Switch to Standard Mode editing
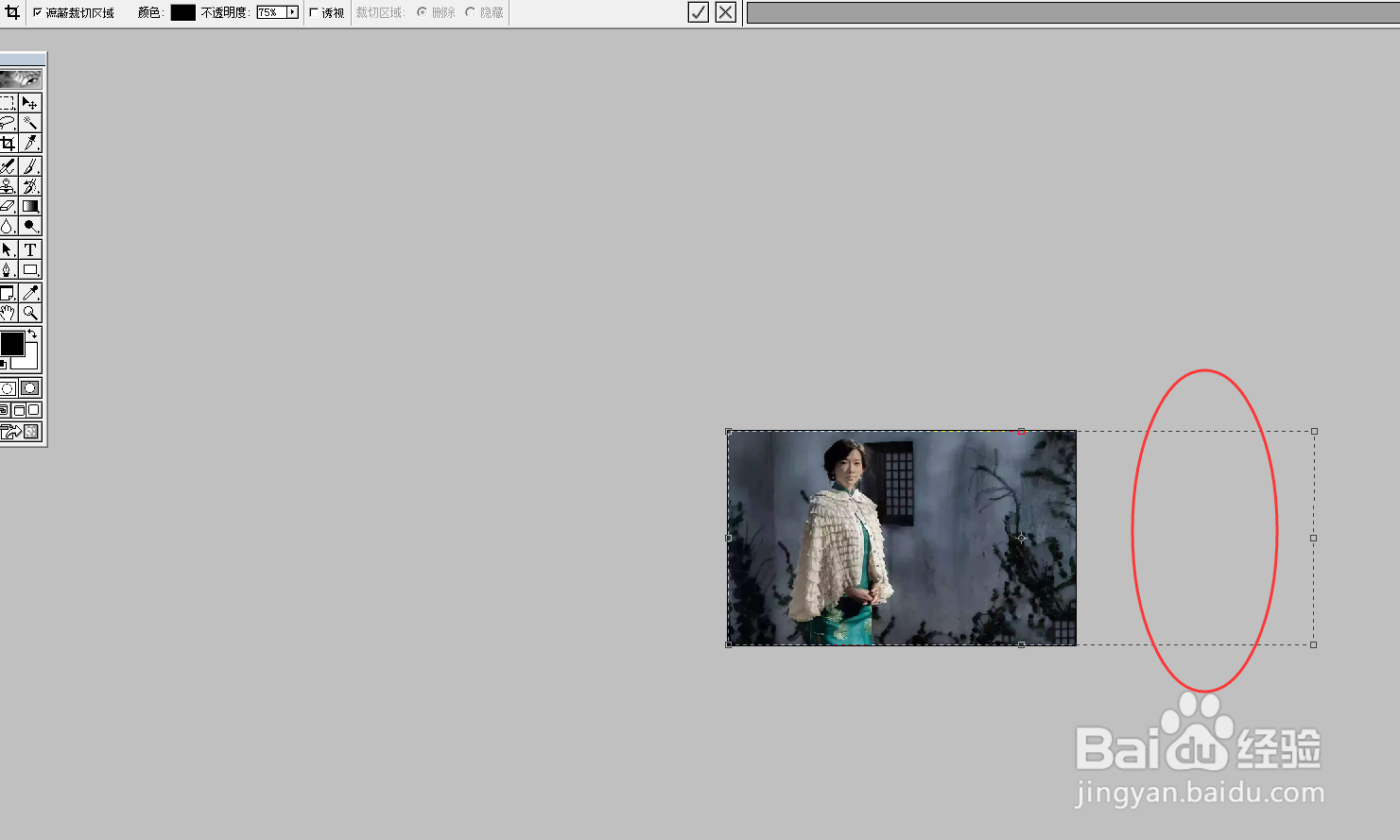The width and height of the screenshot is (1400, 840). (8, 388)
